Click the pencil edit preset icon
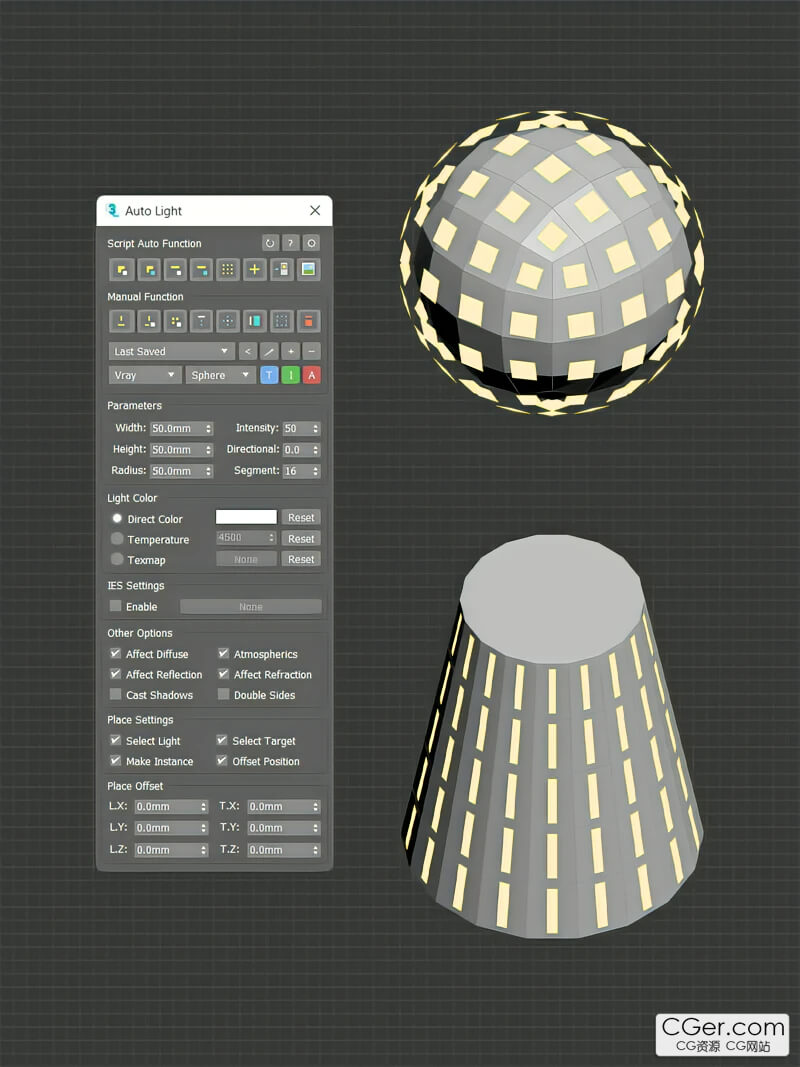Screen dimensions: 800x1067 (269, 351)
